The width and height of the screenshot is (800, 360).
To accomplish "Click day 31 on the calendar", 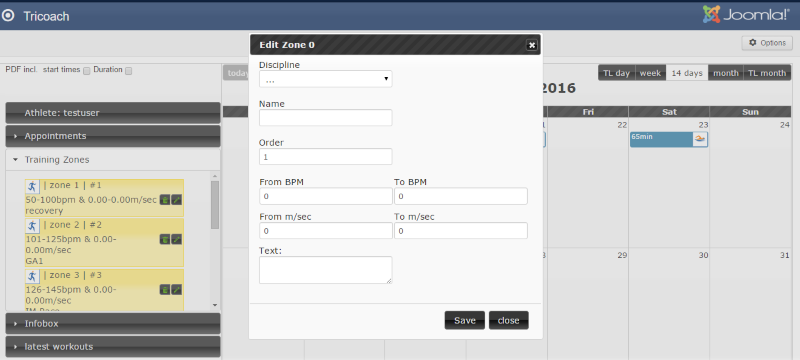I will pyautogui.click(x=785, y=255).
